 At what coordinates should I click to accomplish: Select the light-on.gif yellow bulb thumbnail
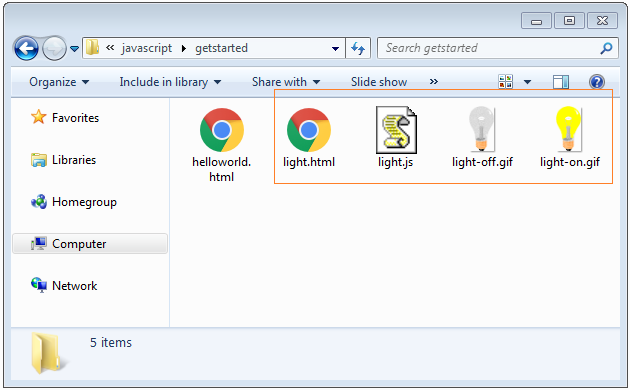click(x=569, y=129)
